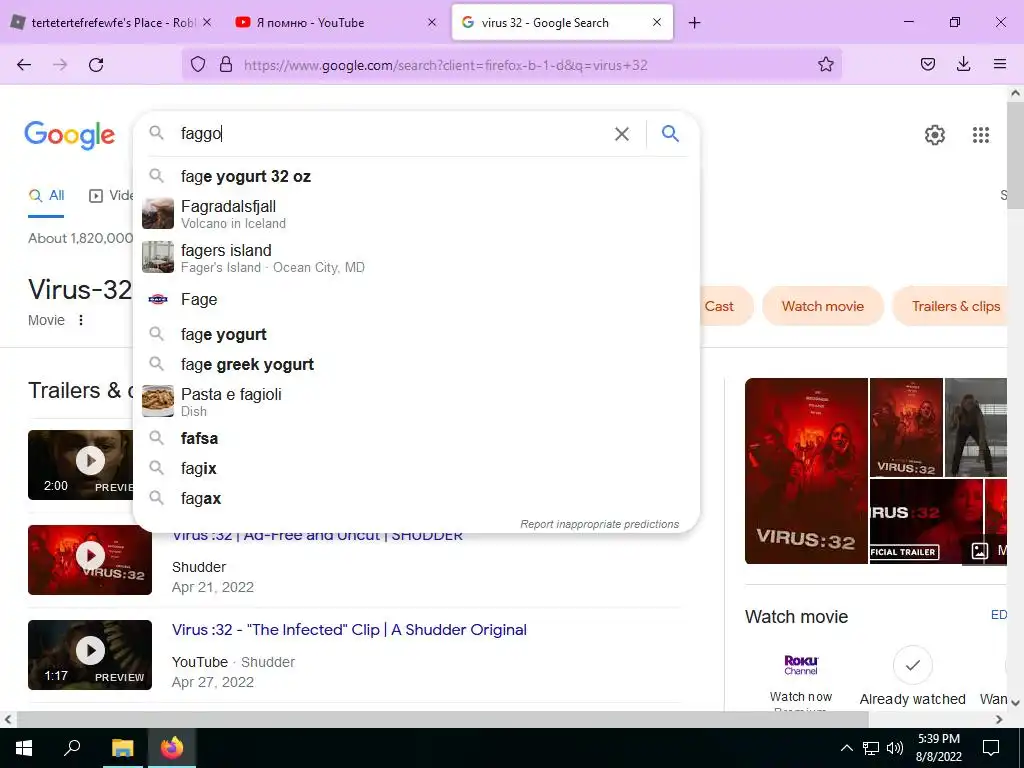Open Windows Start menu
1024x768 pixels.
coord(24,748)
